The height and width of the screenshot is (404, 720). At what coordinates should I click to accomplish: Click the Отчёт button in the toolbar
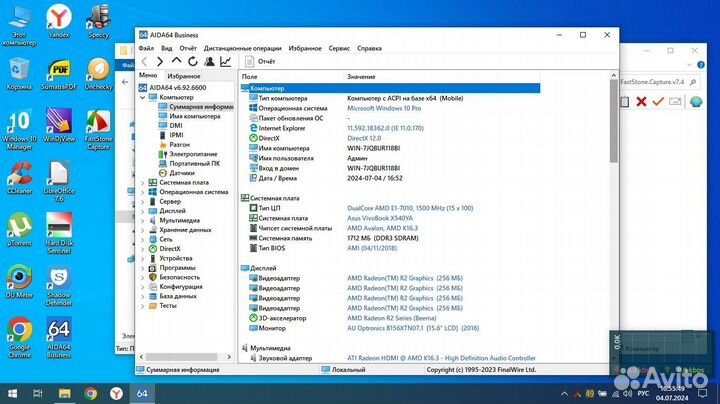point(260,62)
